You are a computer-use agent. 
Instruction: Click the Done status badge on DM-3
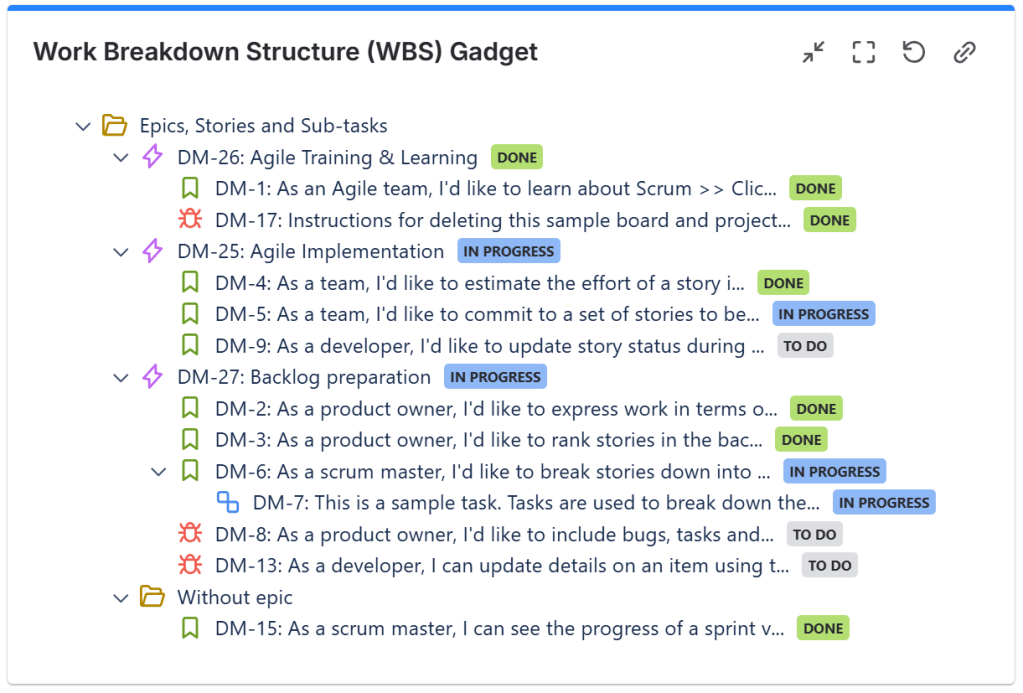[801, 440]
